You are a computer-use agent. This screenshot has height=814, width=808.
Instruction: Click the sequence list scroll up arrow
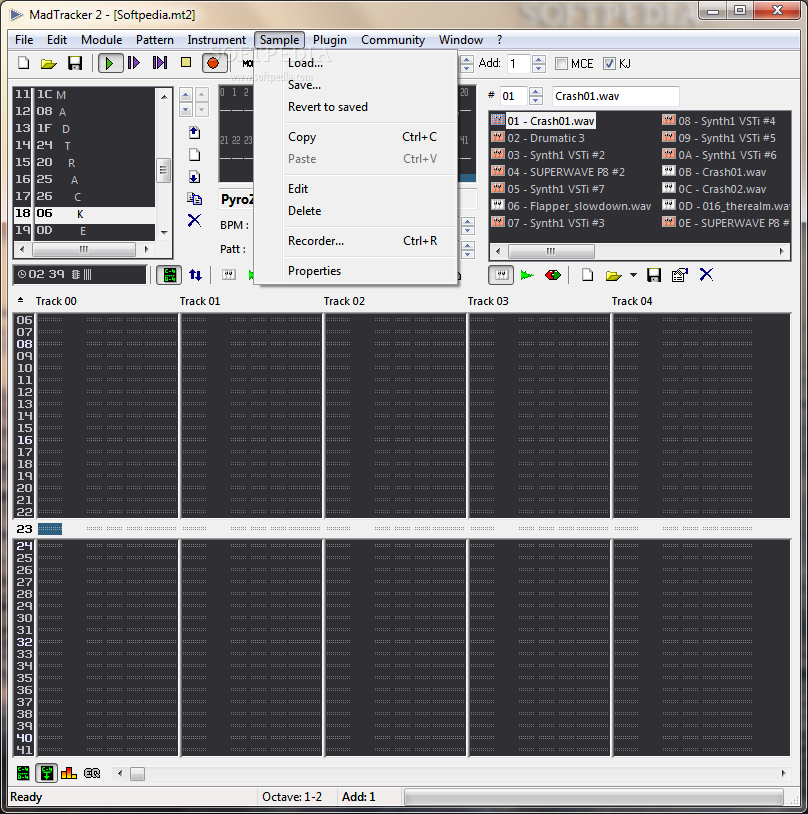point(164,97)
